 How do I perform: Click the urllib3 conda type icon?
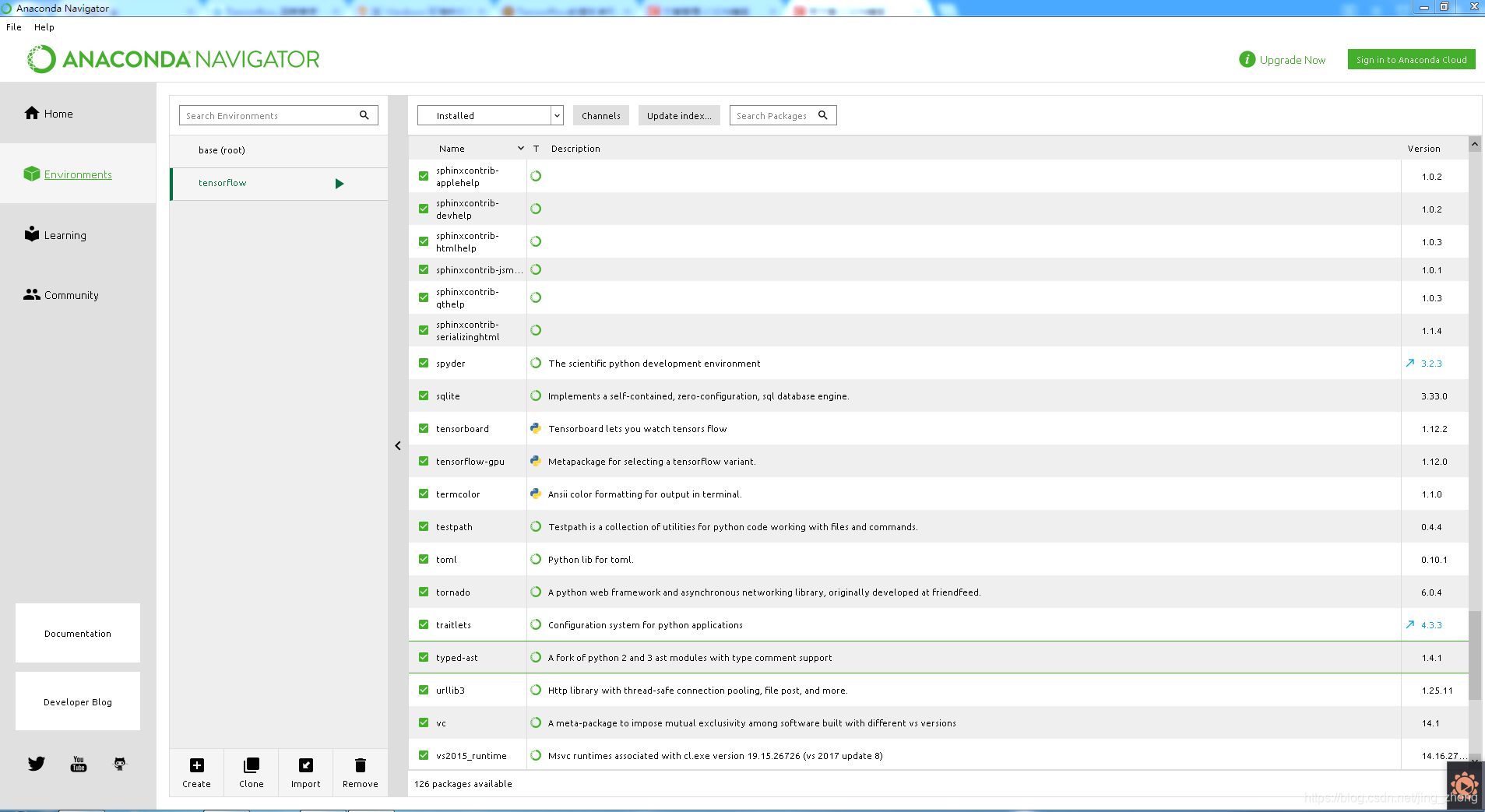(x=536, y=690)
